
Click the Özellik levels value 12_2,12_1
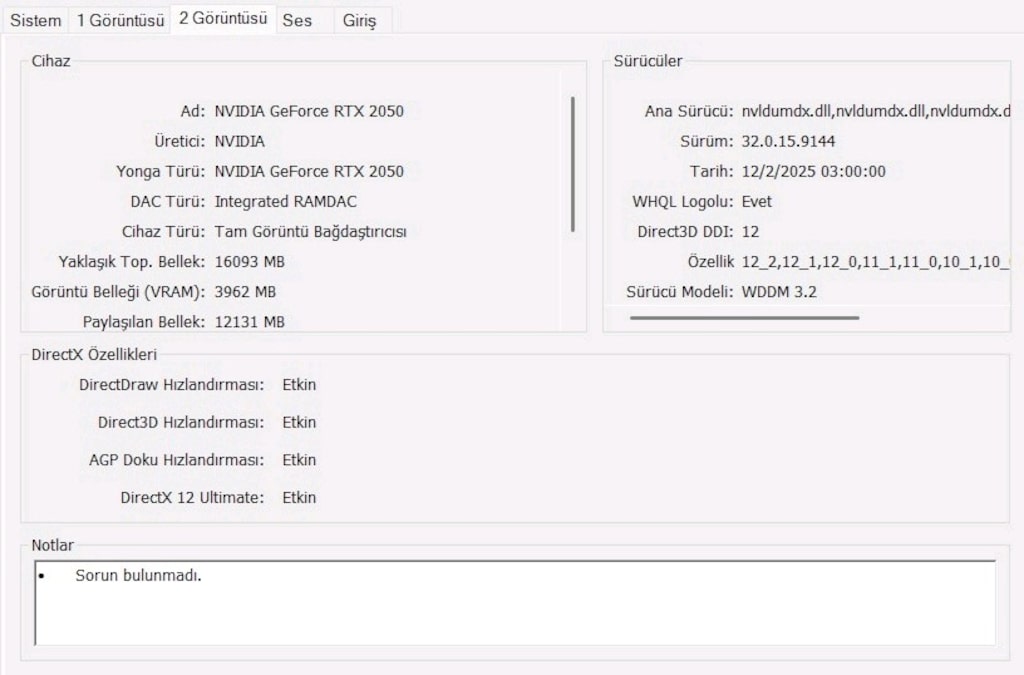point(876,262)
